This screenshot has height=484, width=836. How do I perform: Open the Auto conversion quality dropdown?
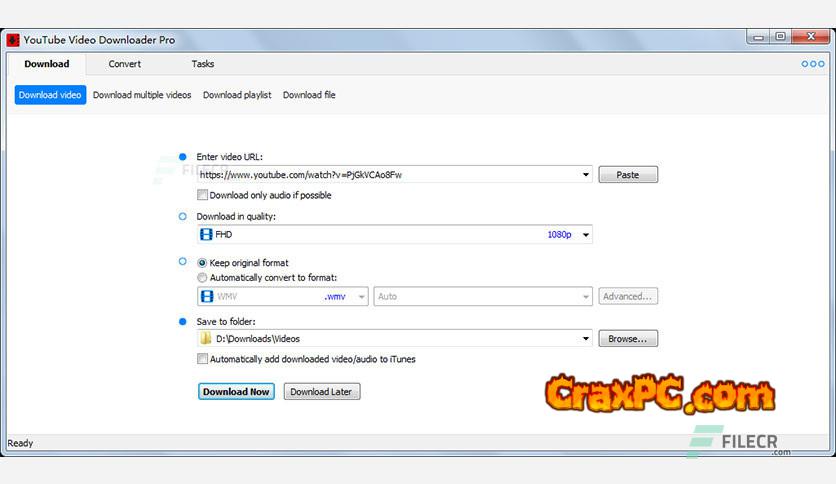[585, 296]
